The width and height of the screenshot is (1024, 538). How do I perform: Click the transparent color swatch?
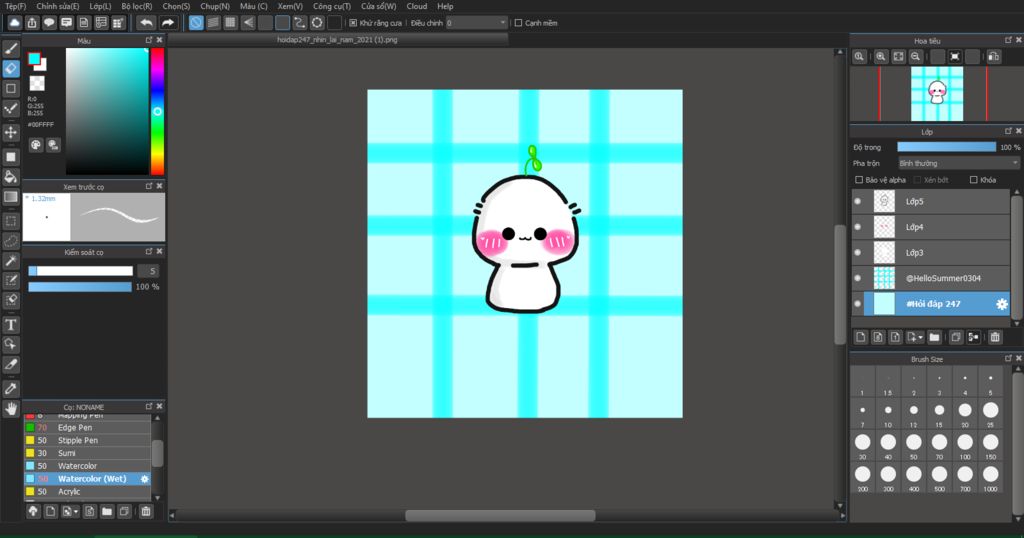point(37,83)
